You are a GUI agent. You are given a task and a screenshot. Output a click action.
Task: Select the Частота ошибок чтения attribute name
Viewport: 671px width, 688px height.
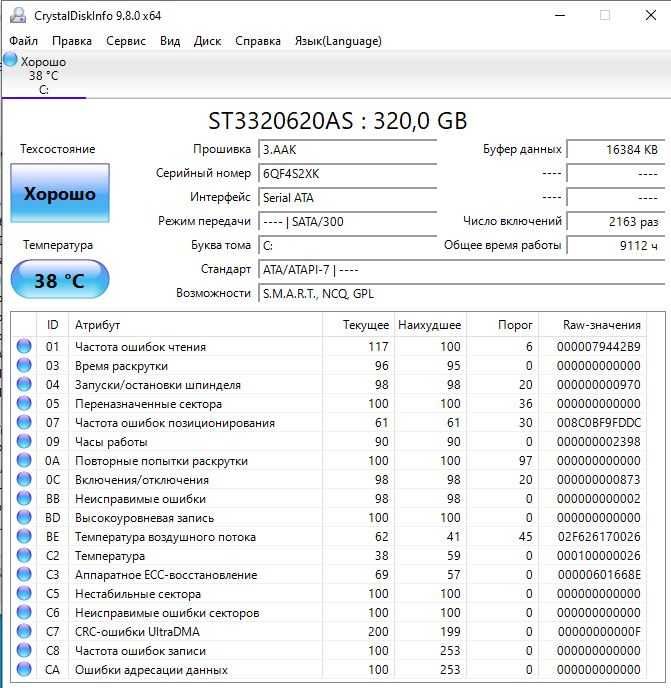[x=140, y=347]
